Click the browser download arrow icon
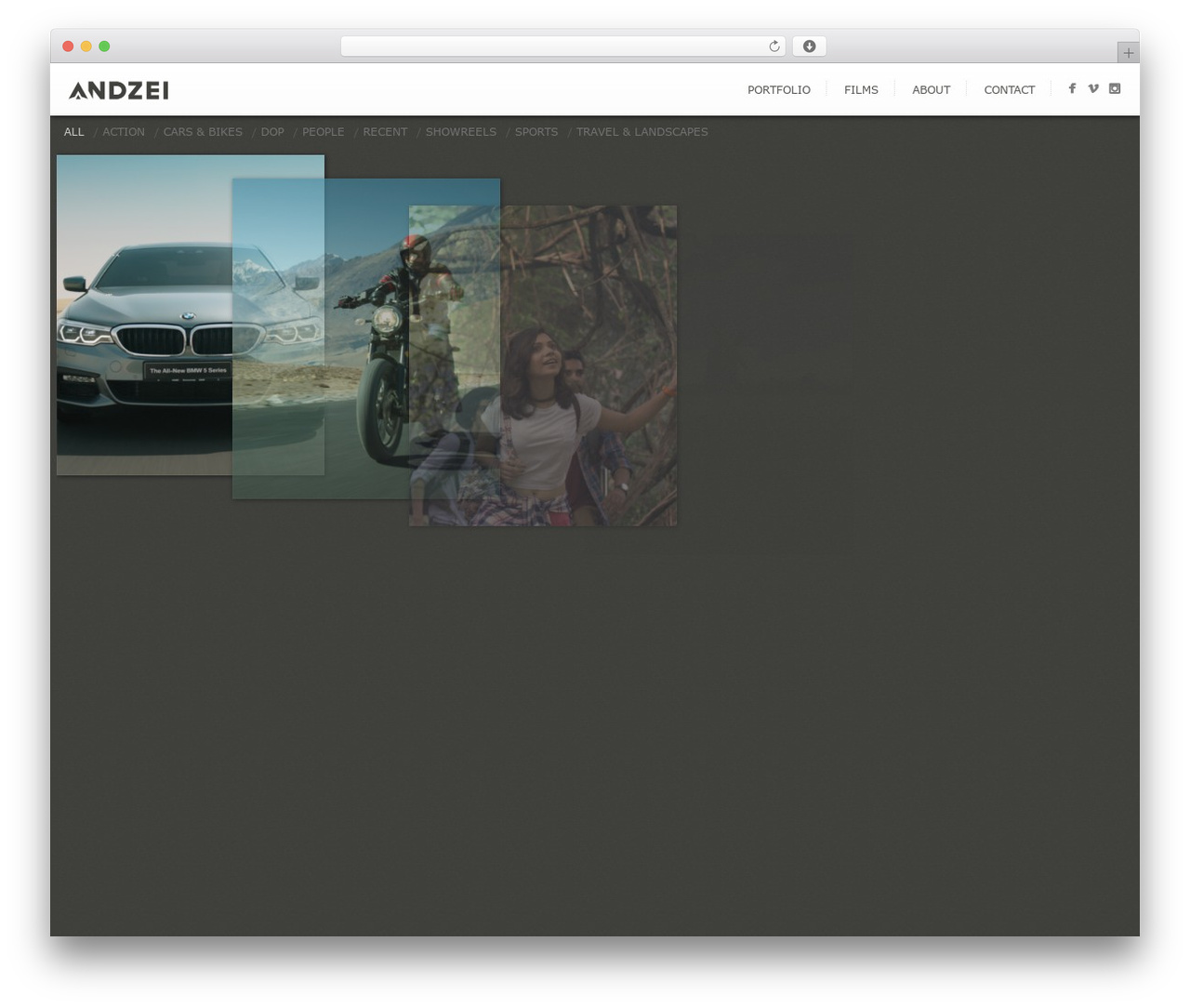Image resolution: width=1190 pixels, height=1008 pixels. point(809,46)
